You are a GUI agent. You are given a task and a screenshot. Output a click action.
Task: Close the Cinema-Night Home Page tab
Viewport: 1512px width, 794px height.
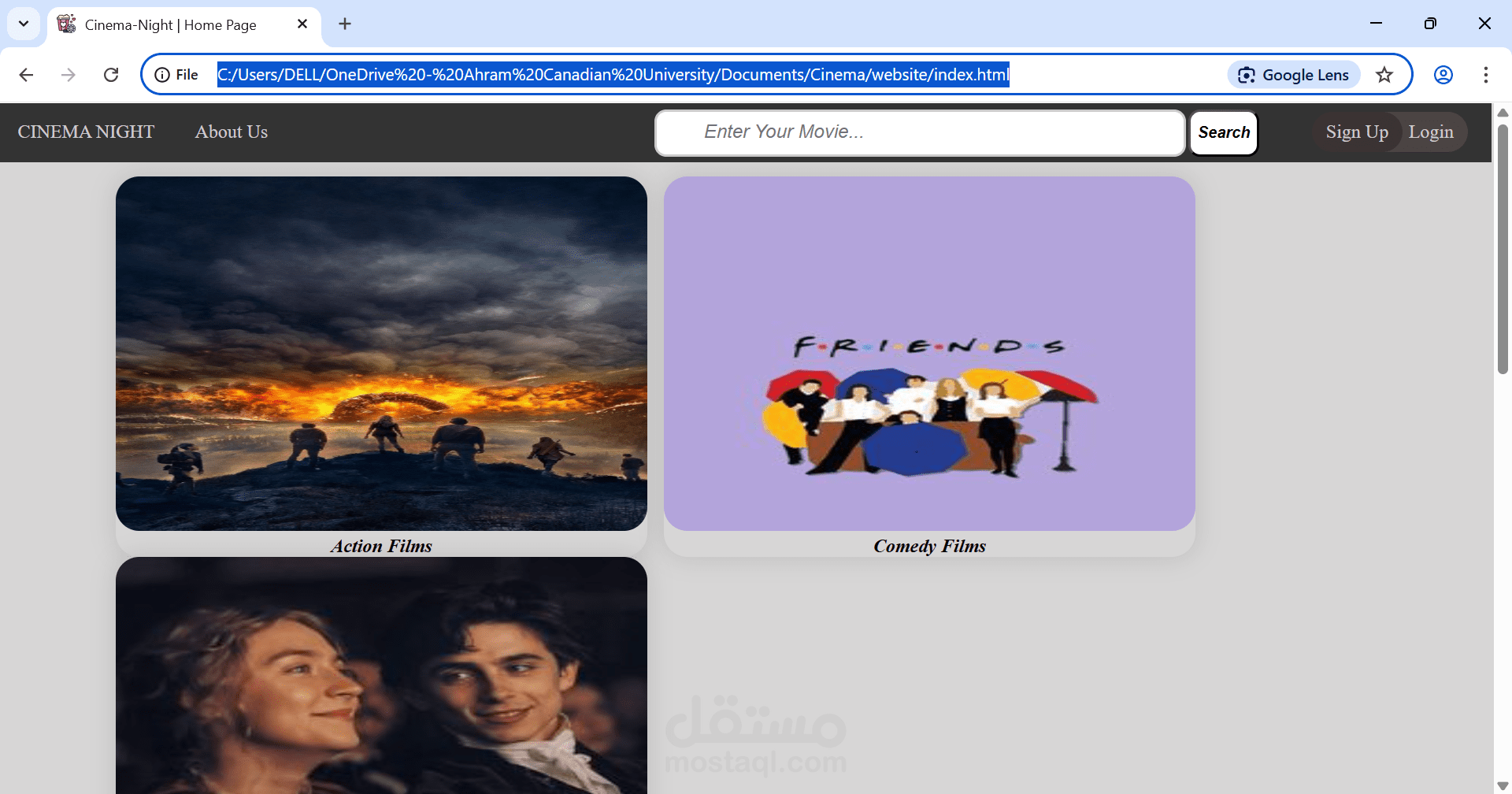[x=302, y=24]
